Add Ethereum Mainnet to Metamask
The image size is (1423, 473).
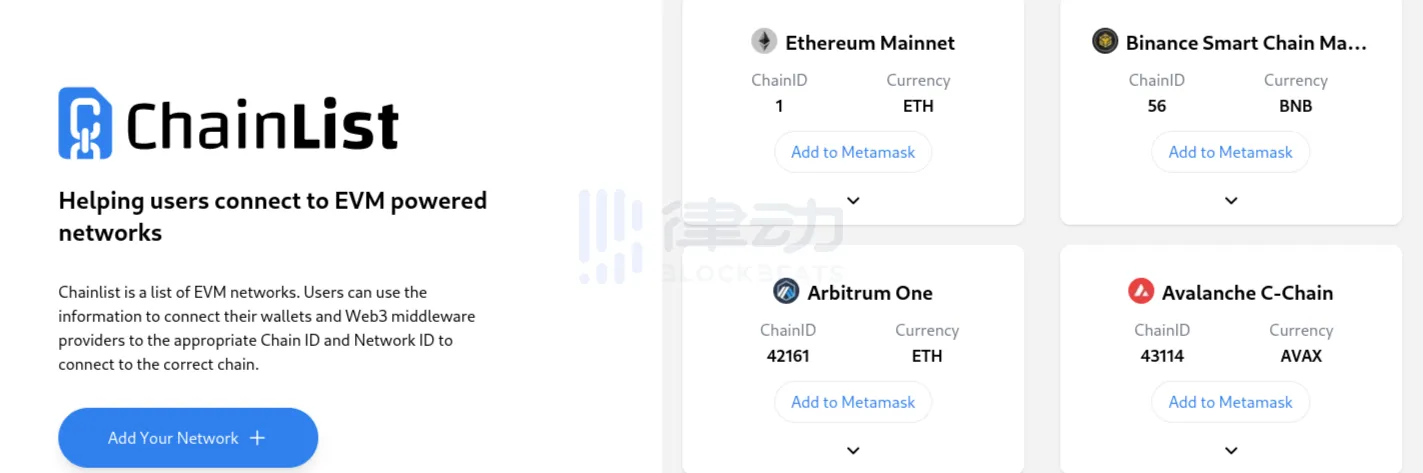853,152
